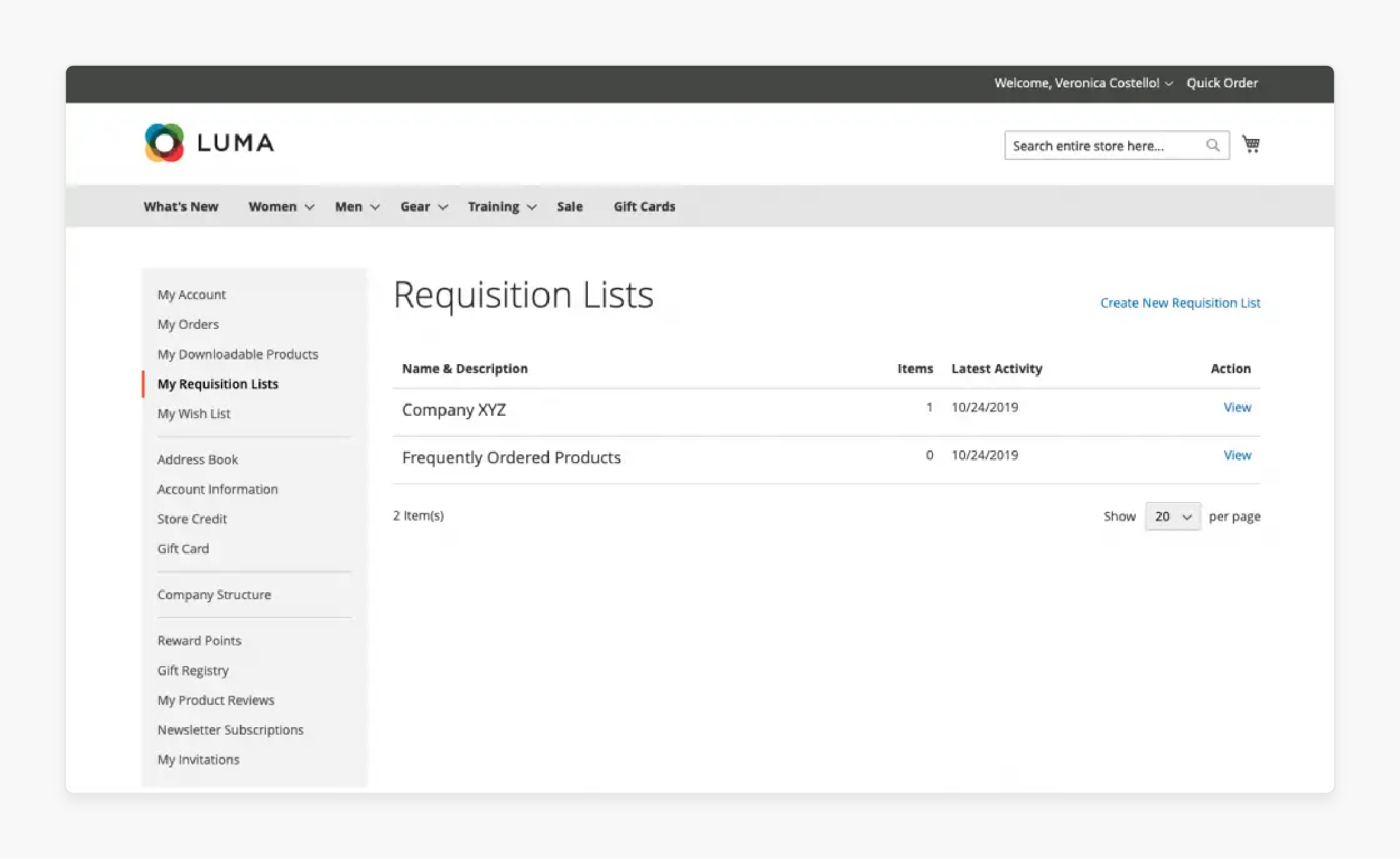Viewport: 1400px width, 859px height.
Task: Navigate to Company Structure section
Action: (x=214, y=594)
